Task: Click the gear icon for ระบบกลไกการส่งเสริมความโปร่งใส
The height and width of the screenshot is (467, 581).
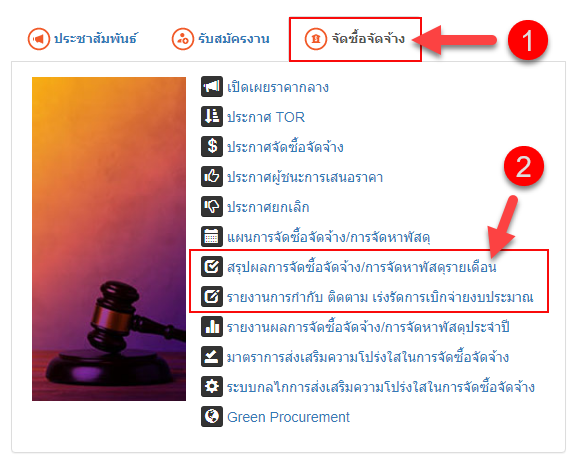Action: [212, 387]
